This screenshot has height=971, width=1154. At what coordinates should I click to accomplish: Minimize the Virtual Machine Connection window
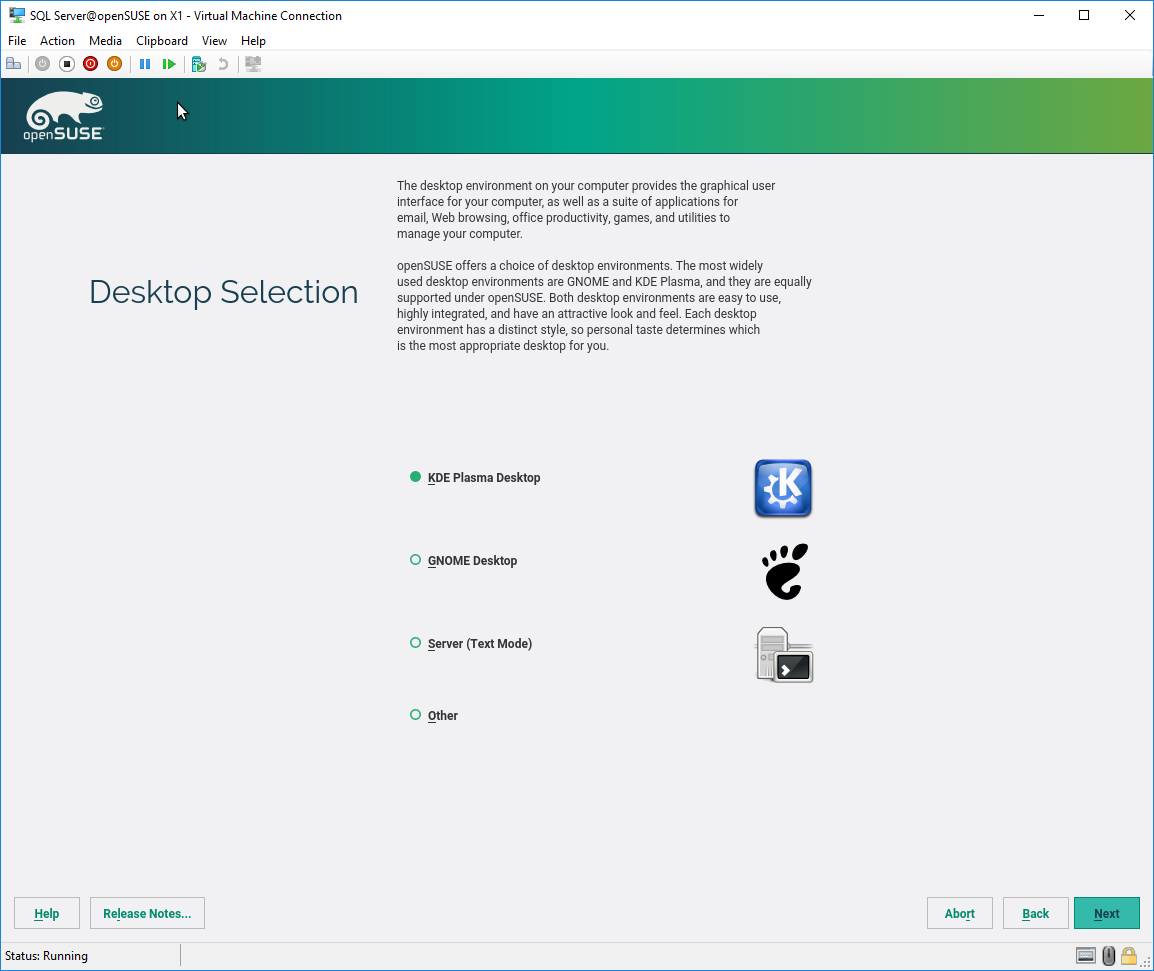(x=1039, y=15)
